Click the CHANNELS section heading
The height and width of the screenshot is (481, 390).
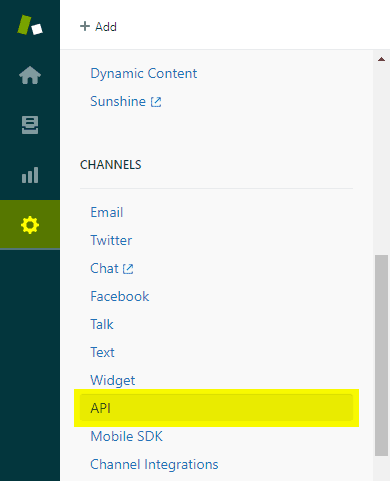click(111, 165)
